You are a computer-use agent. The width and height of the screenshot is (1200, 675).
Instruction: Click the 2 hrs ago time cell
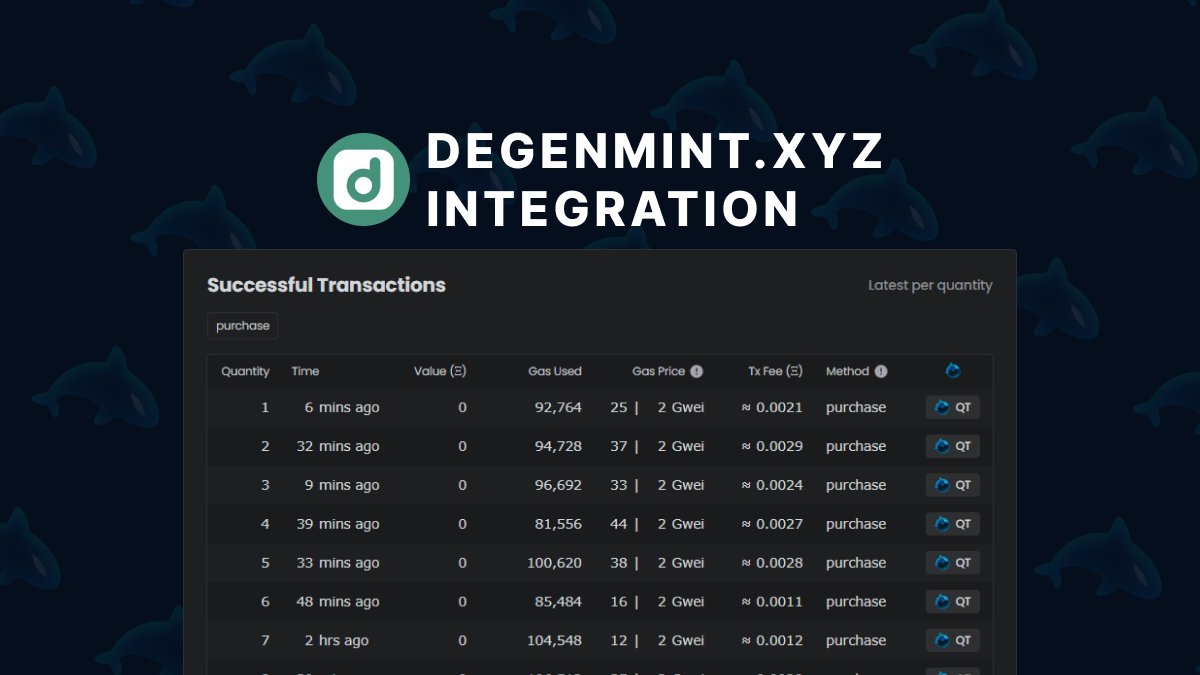(337, 640)
